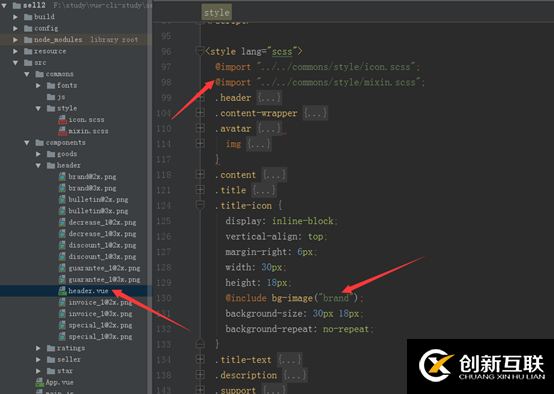Collapse the components folder arrow
Image resolution: width=554 pixels, height=394 pixels.
(x=26, y=142)
